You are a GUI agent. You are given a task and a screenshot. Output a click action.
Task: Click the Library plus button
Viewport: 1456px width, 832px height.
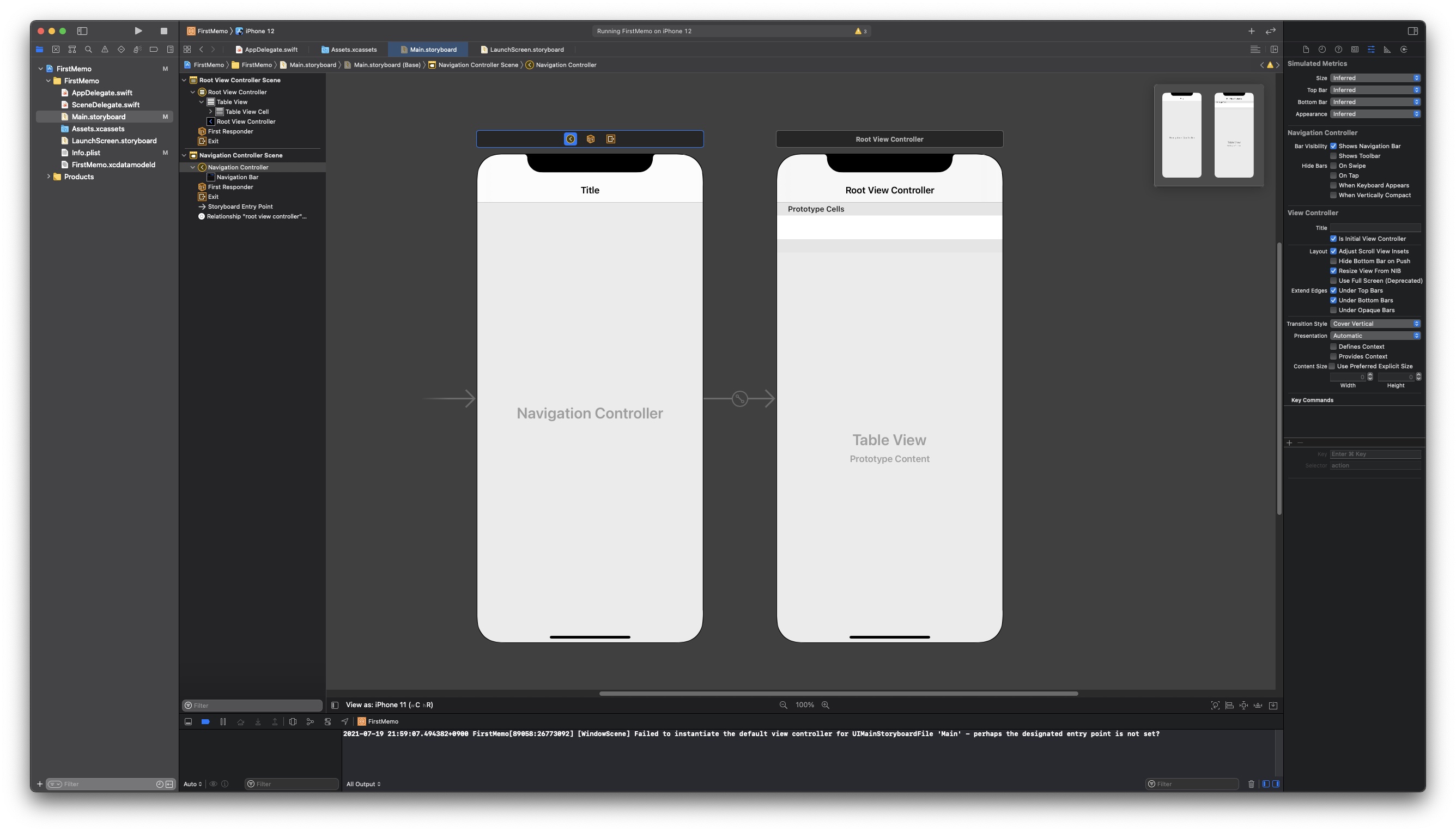(1251, 31)
